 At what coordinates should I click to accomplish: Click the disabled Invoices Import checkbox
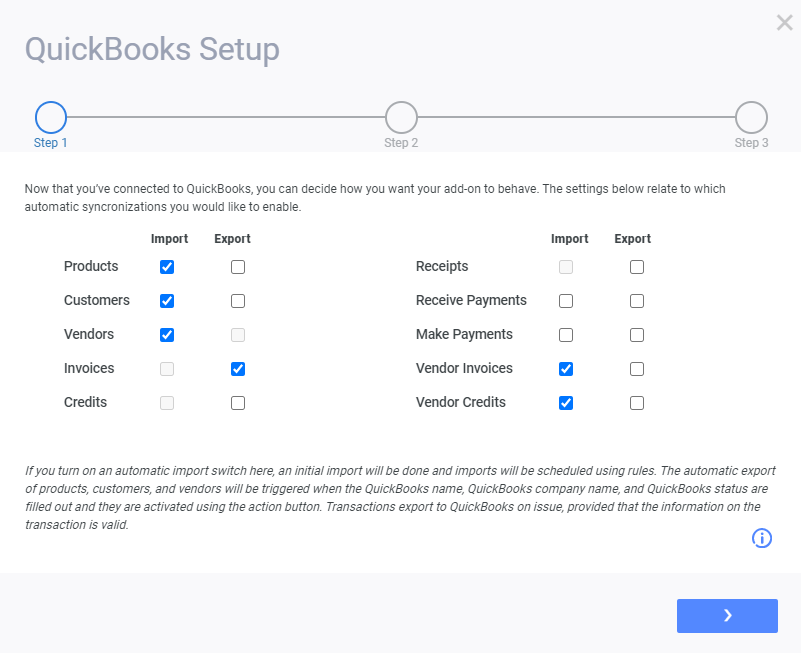click(167, 369)
